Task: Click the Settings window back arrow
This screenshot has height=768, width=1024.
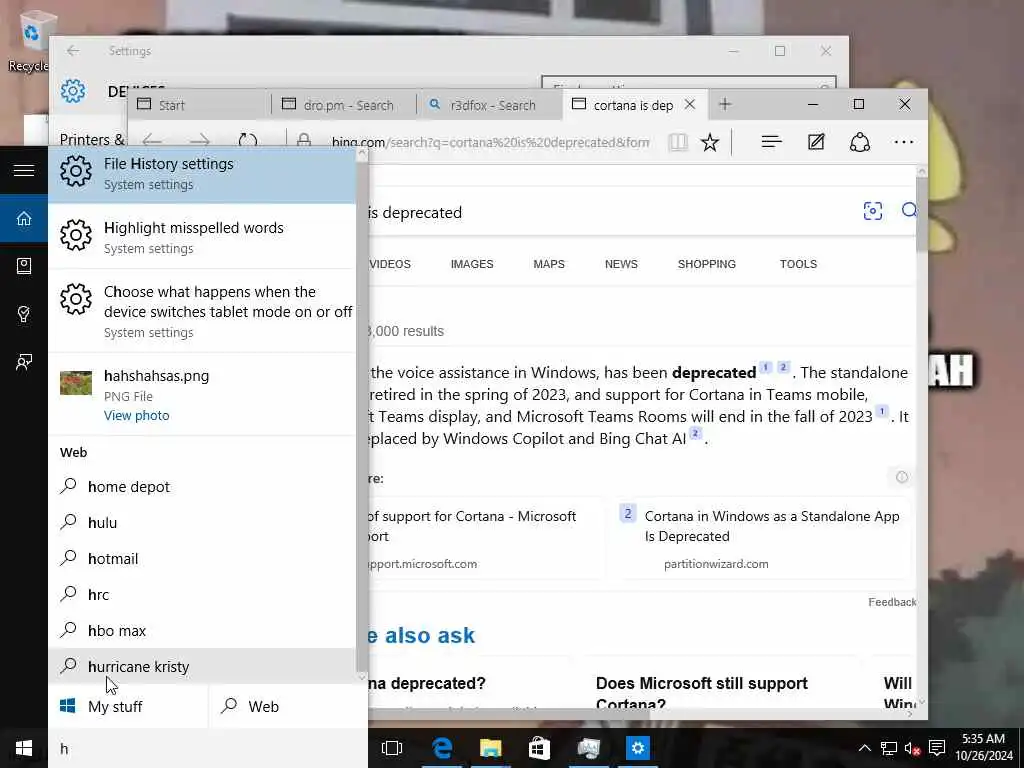Action: (x=72, y=51)
